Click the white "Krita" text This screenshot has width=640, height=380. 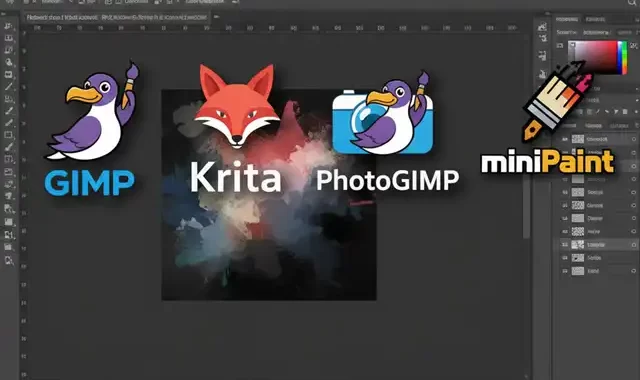[236, 177]
